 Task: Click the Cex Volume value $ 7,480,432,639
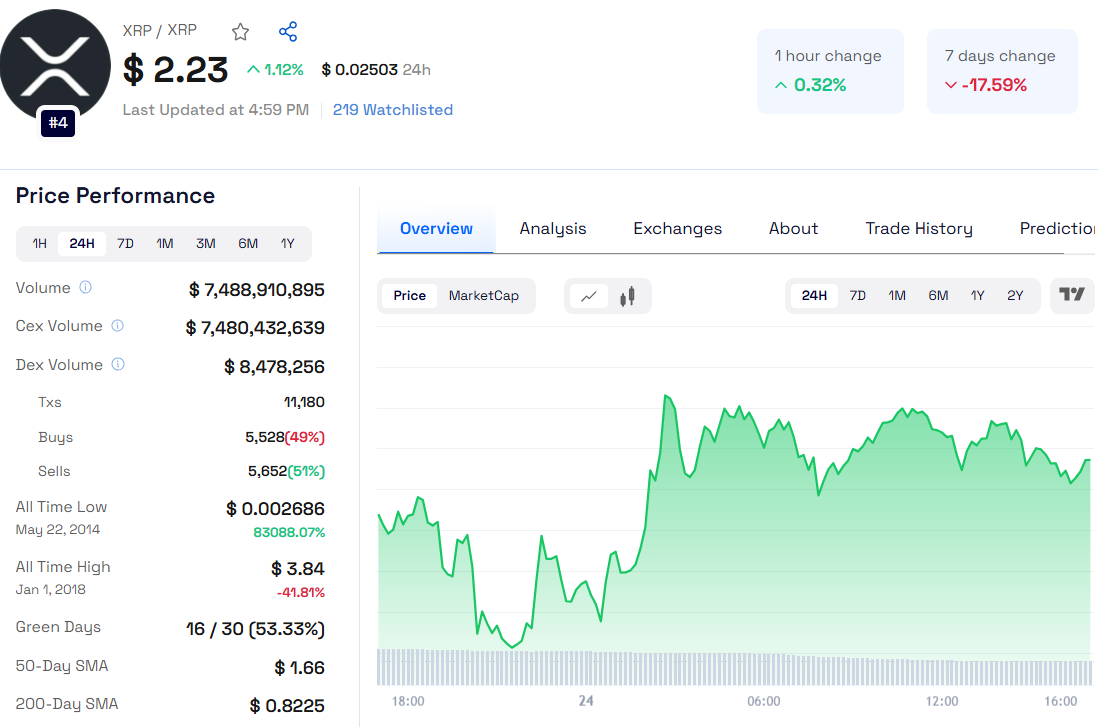point(255,328)
